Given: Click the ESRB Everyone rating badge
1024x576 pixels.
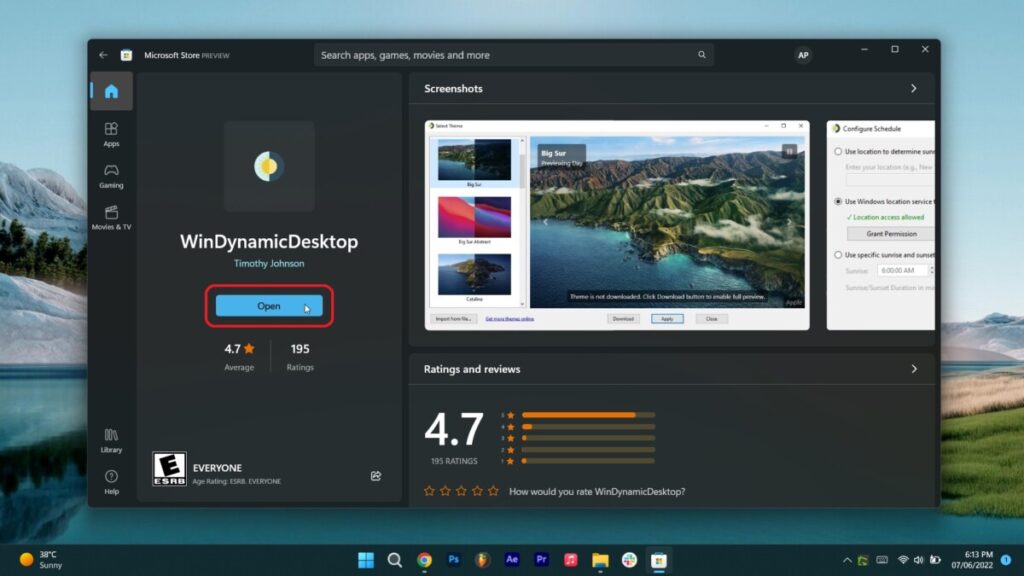Looking at the screenshot, I should [169, 469].
